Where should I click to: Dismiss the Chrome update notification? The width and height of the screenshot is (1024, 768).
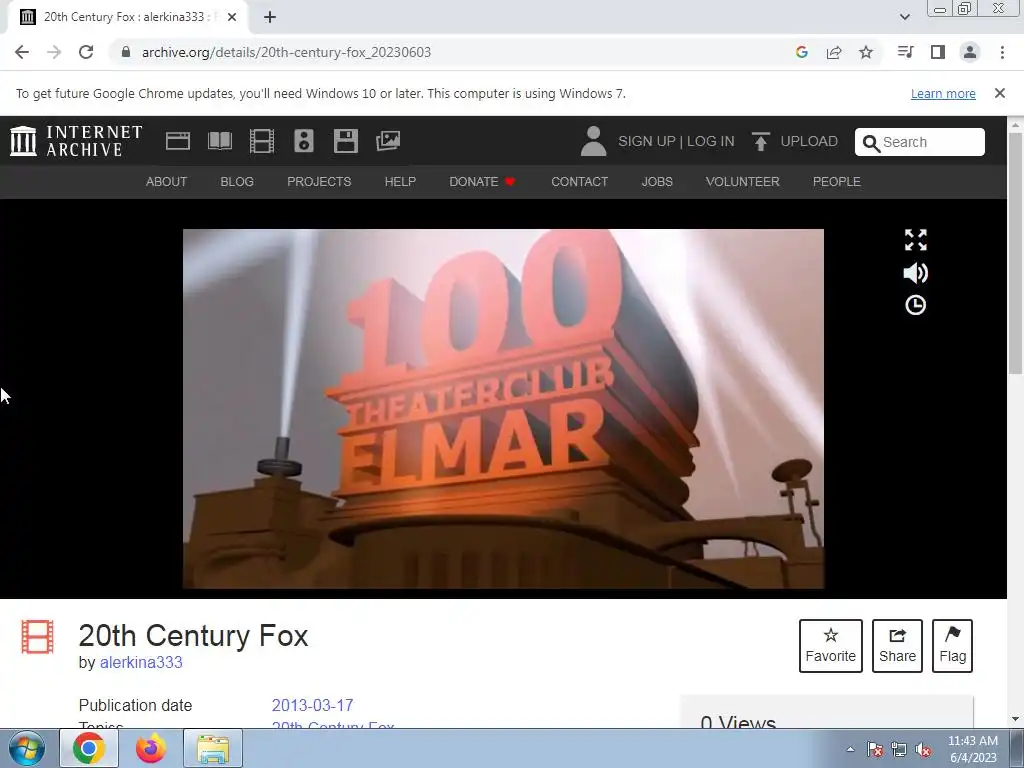coord(1000,93)
